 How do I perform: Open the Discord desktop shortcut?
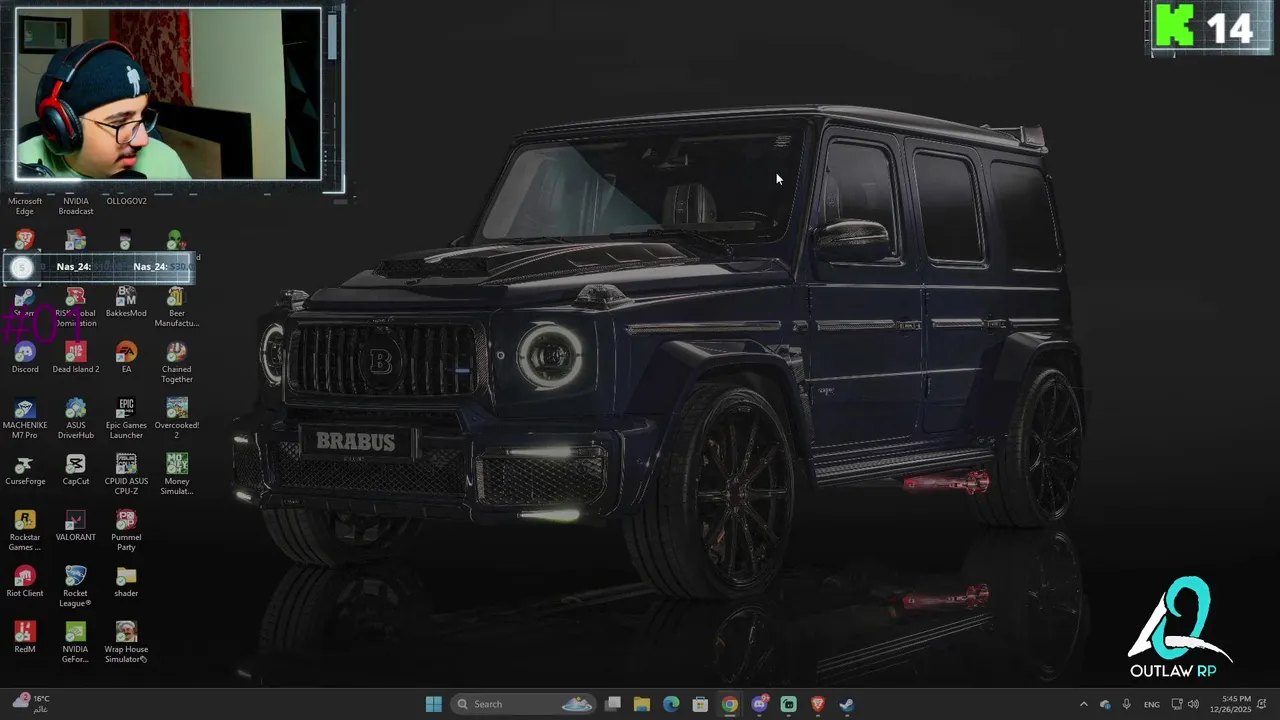(25, 358)
